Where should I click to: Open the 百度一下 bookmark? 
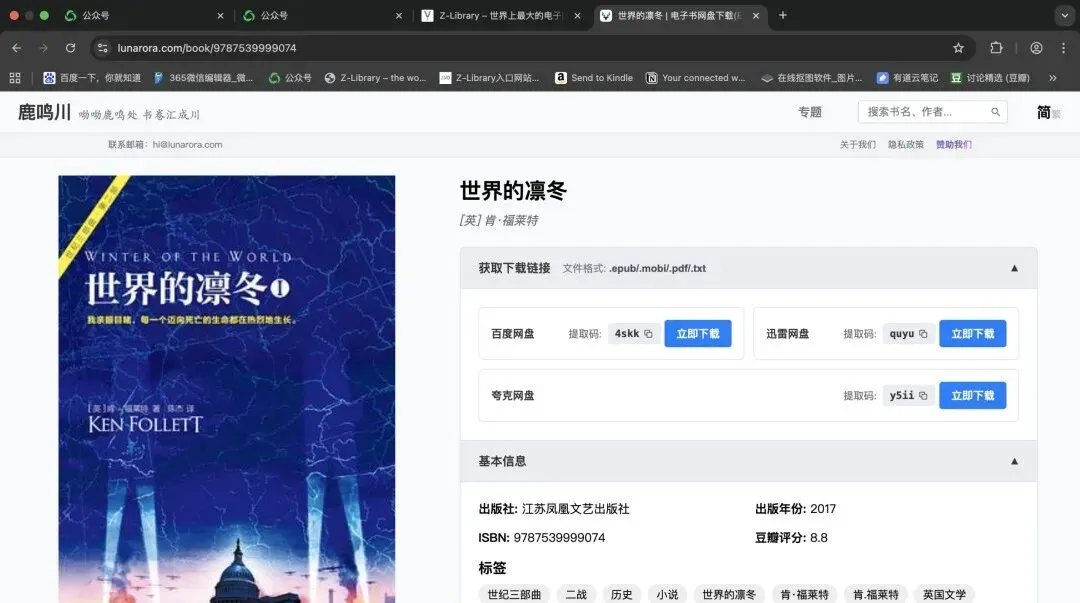pos(92,78)
